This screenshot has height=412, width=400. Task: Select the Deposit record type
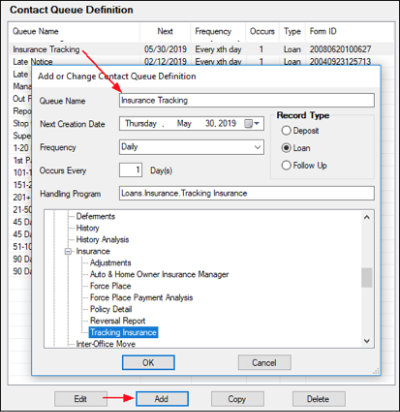pos(286,131)
